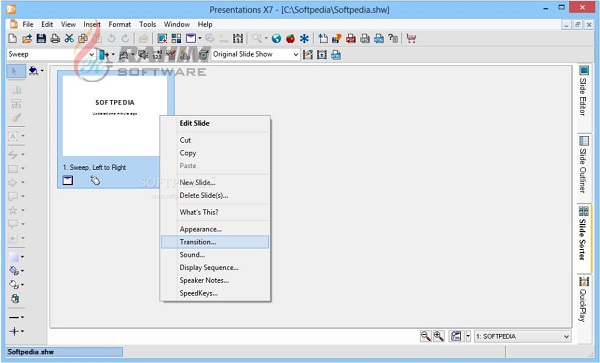Open the Insert menu

point(92,24)
